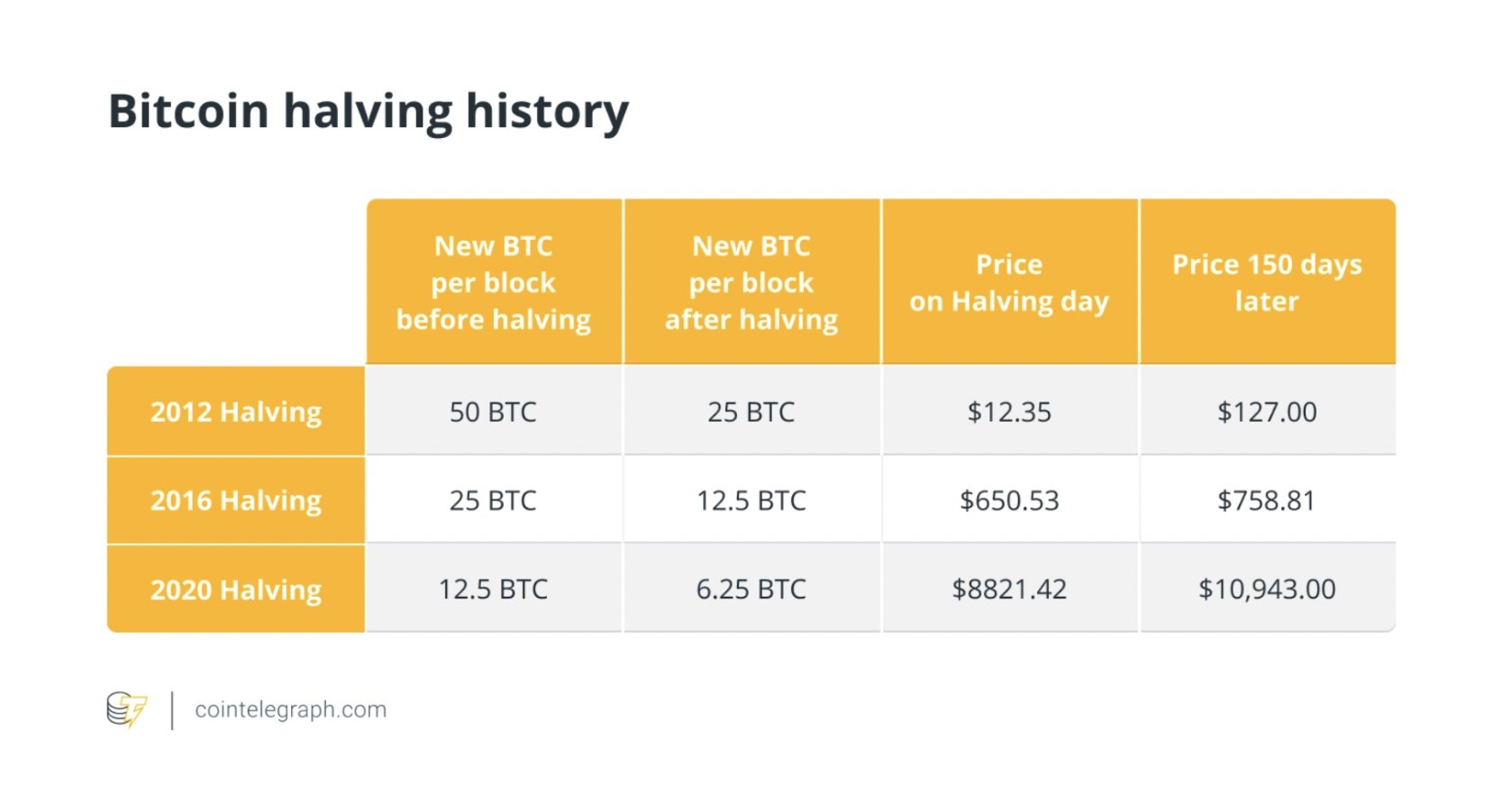Select the $650.53 price cell

coord(1009,500)
